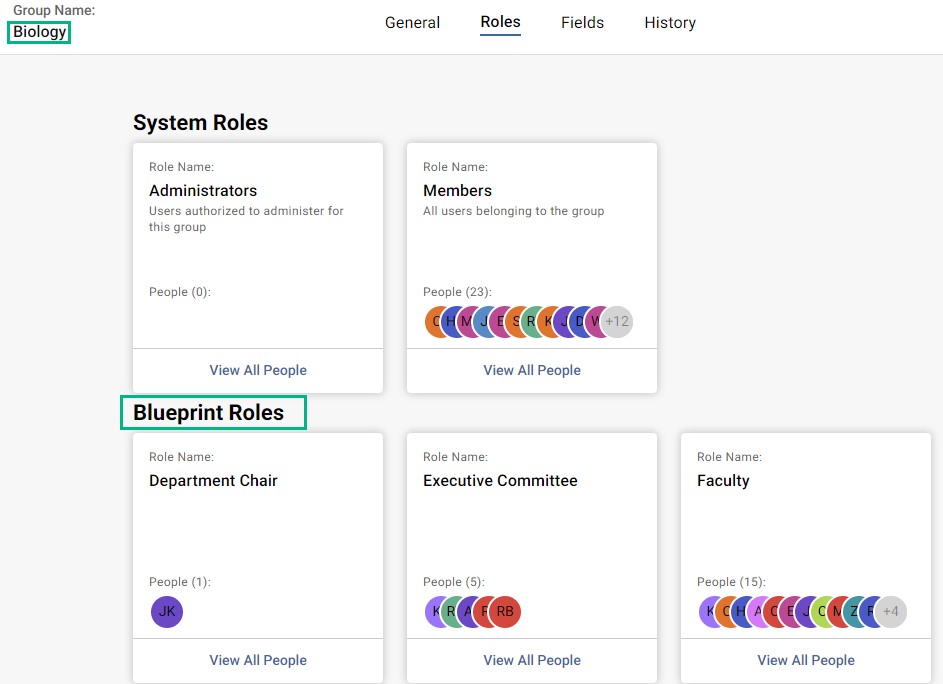This screenshot has width=943, height=684.
Task: Click the Blueprint Roles heading
Action: pos(213,411)
